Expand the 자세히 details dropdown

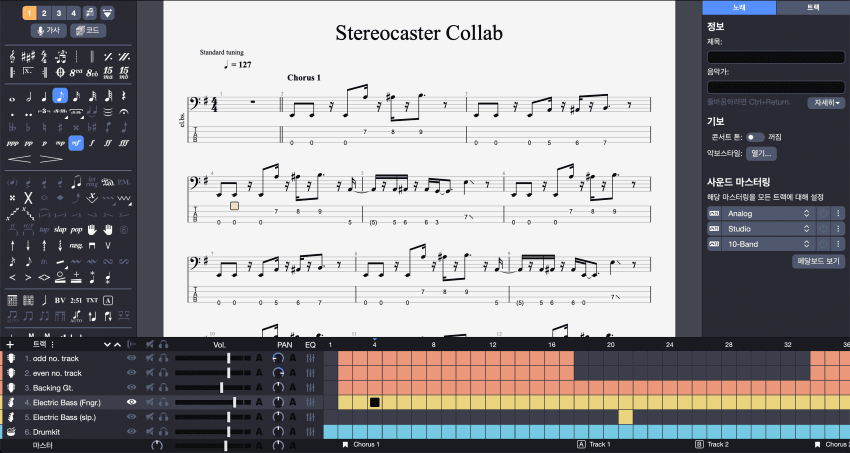[826, 102]
